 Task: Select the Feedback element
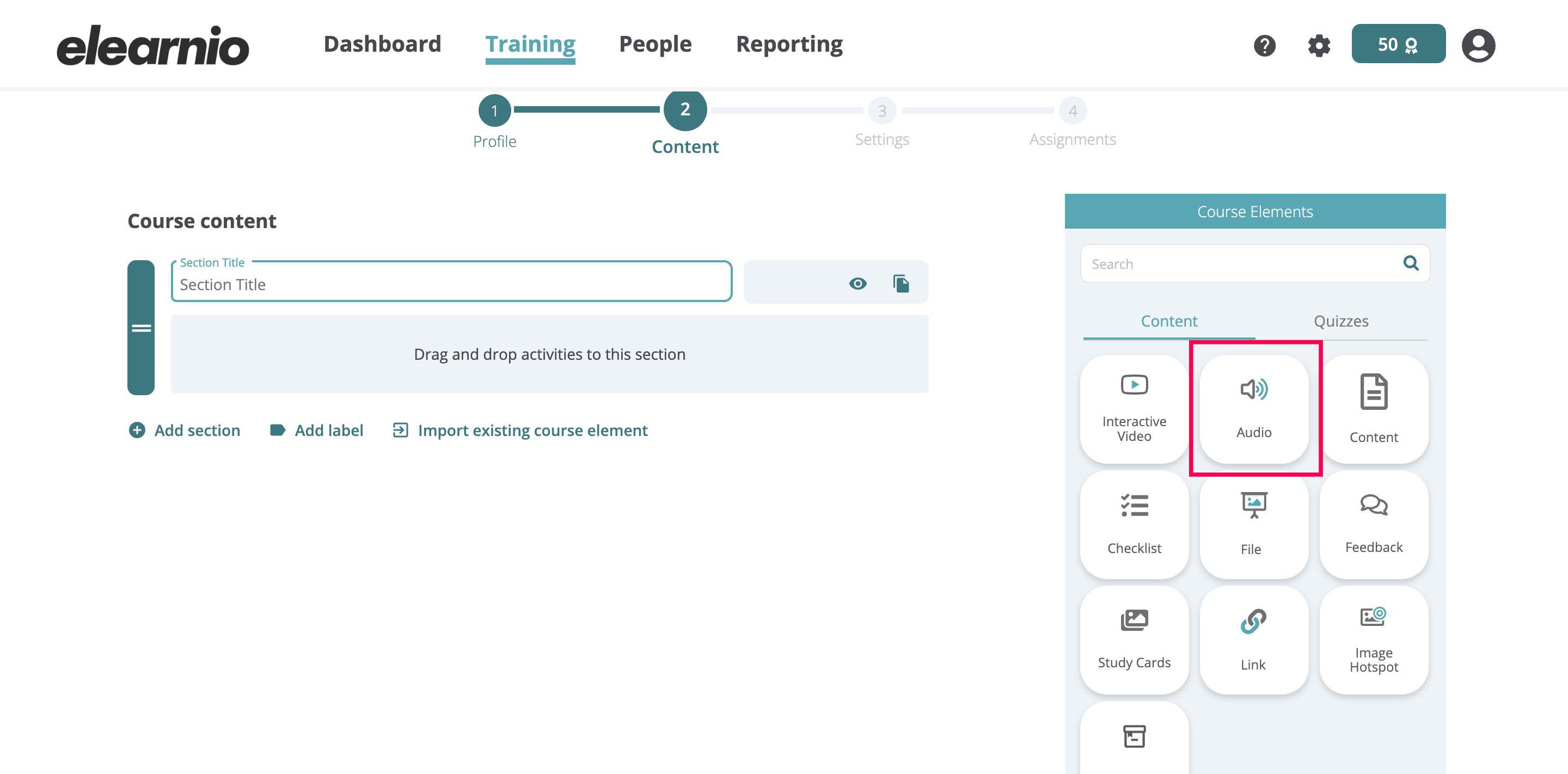(1373, 525)
